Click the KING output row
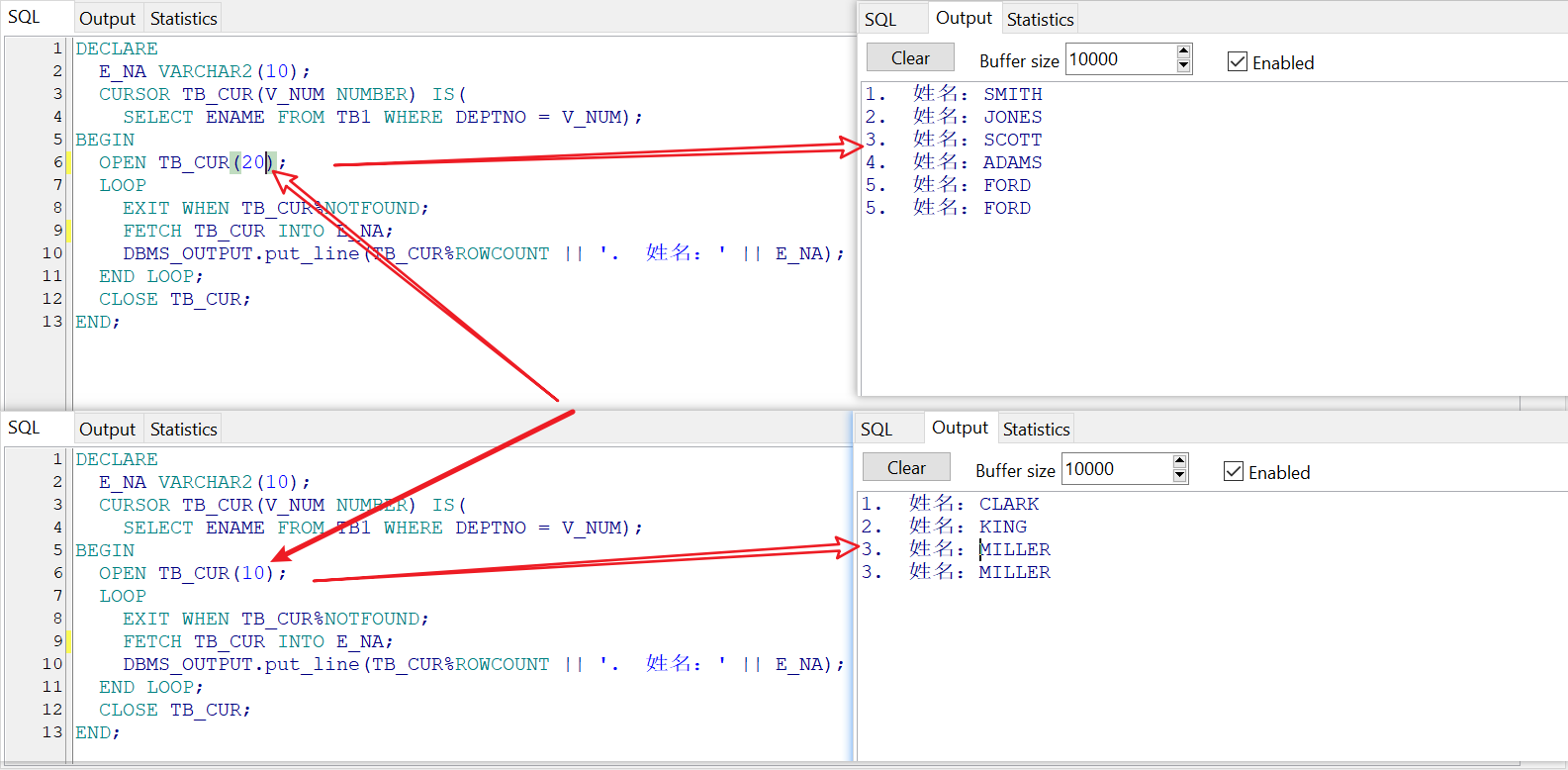This screenshot has height=770, width=1568. coord(944,527)
